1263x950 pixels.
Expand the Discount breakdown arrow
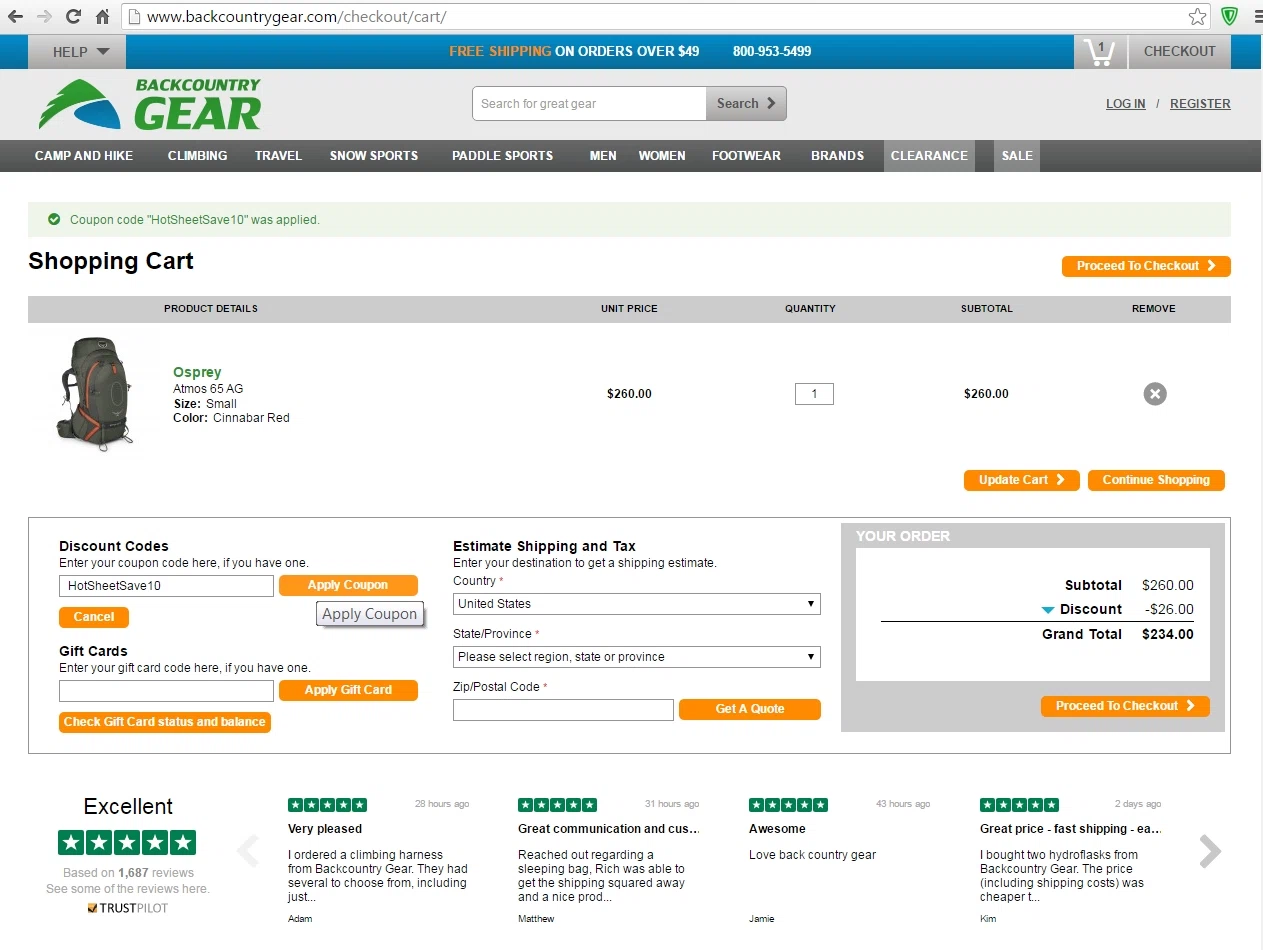coord(1048,610)
